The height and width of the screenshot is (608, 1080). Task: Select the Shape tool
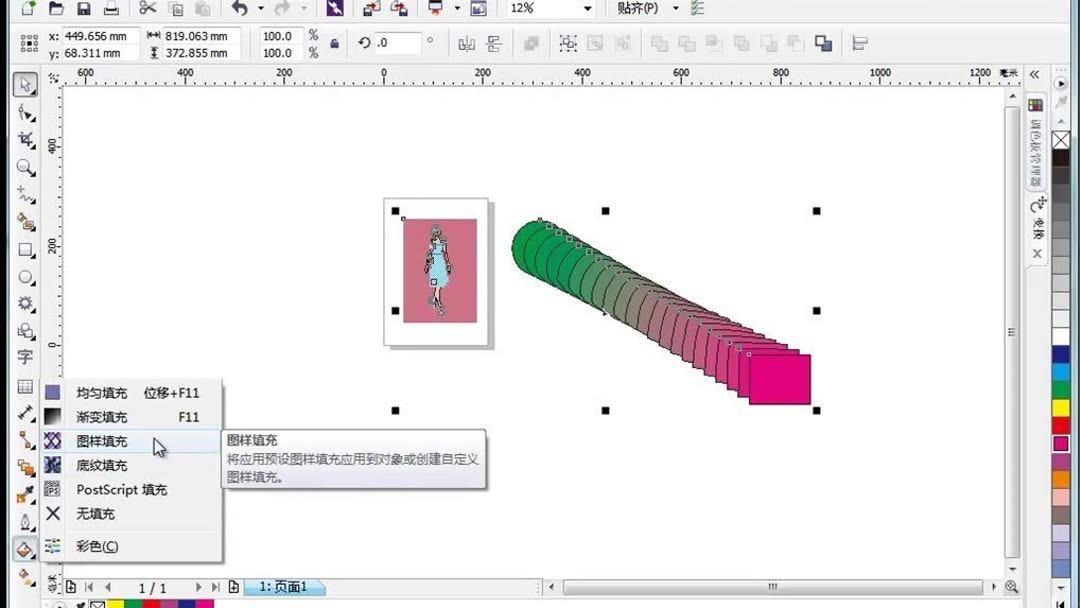25,113
